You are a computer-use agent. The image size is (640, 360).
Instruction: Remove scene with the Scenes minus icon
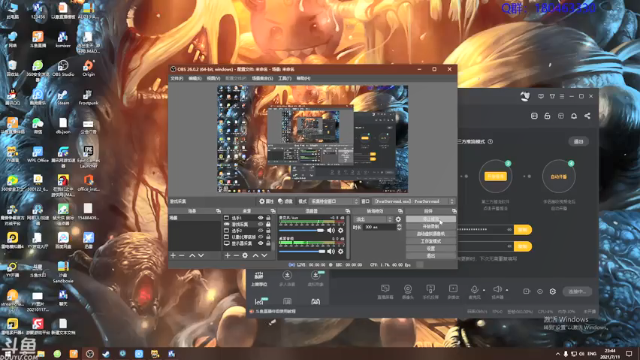182,256
